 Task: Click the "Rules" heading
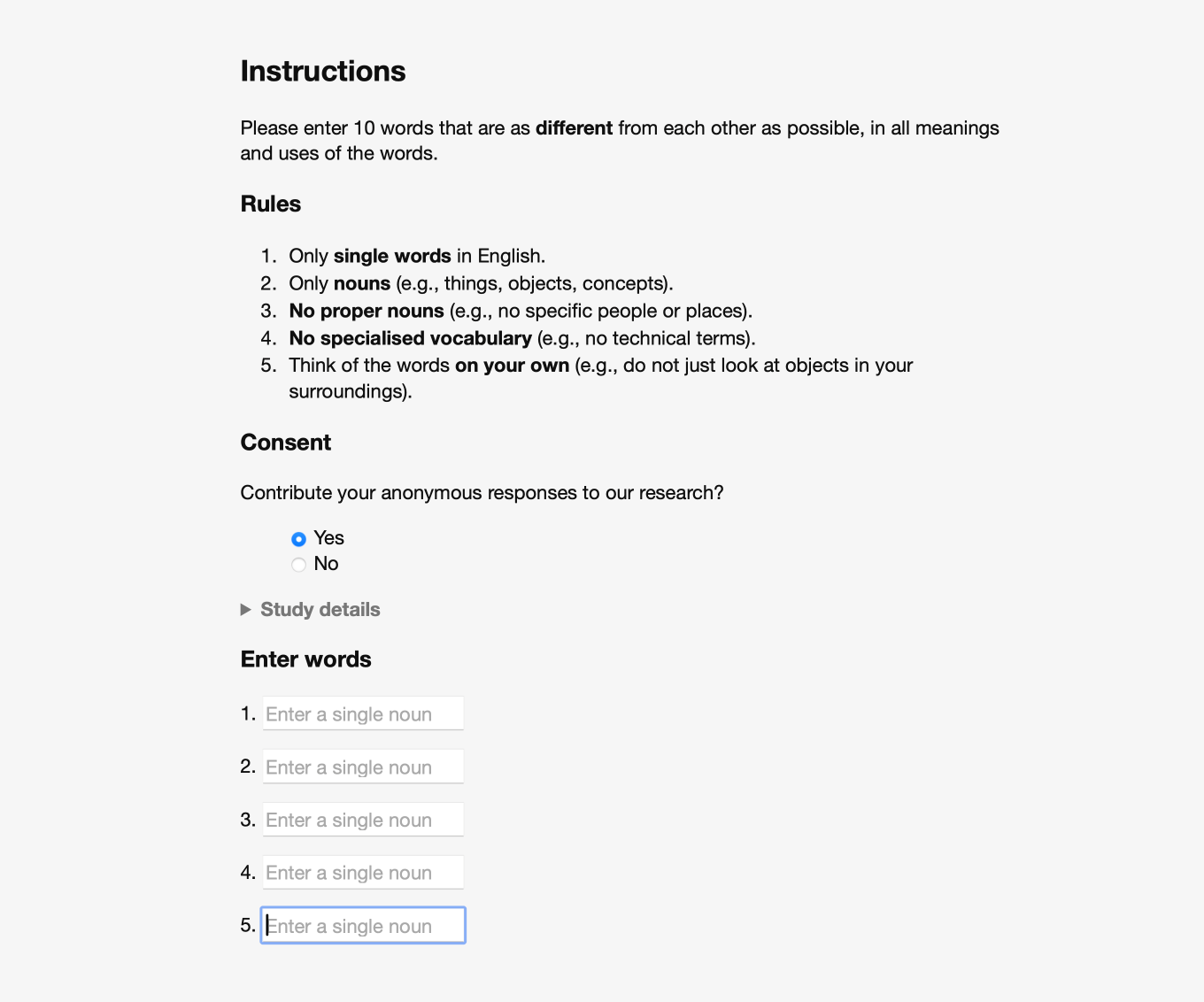pyautogui.click(x=271, y=204)
